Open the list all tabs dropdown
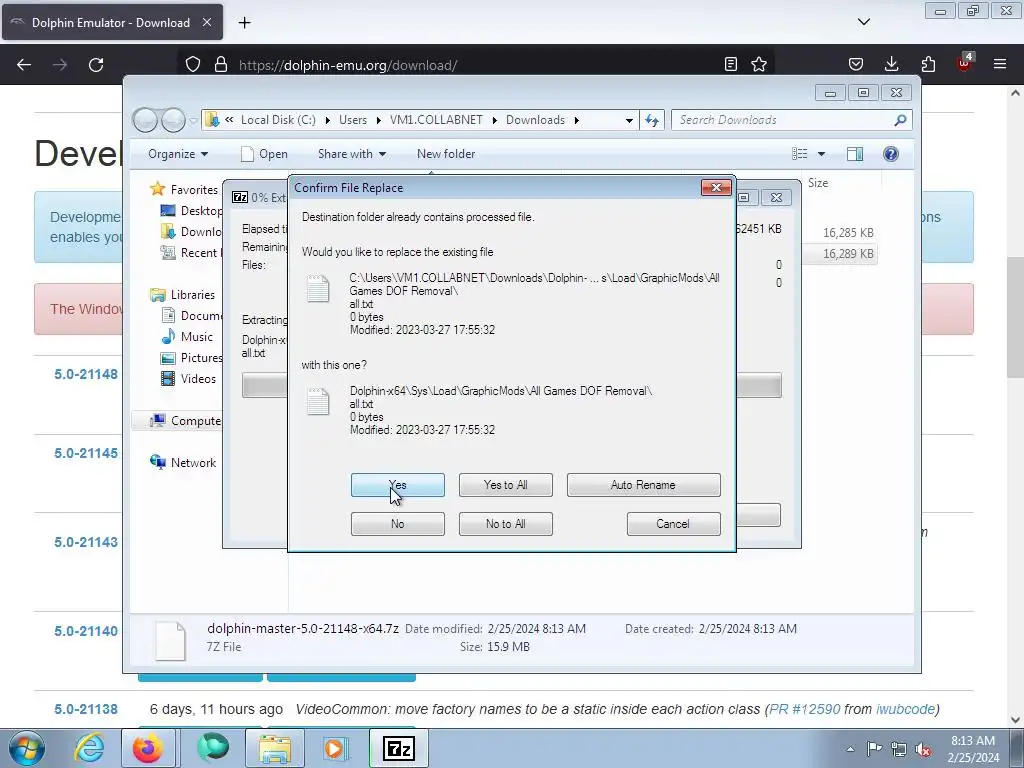Viewport: 1024px width, 768px height. click(x=864, y=22)
